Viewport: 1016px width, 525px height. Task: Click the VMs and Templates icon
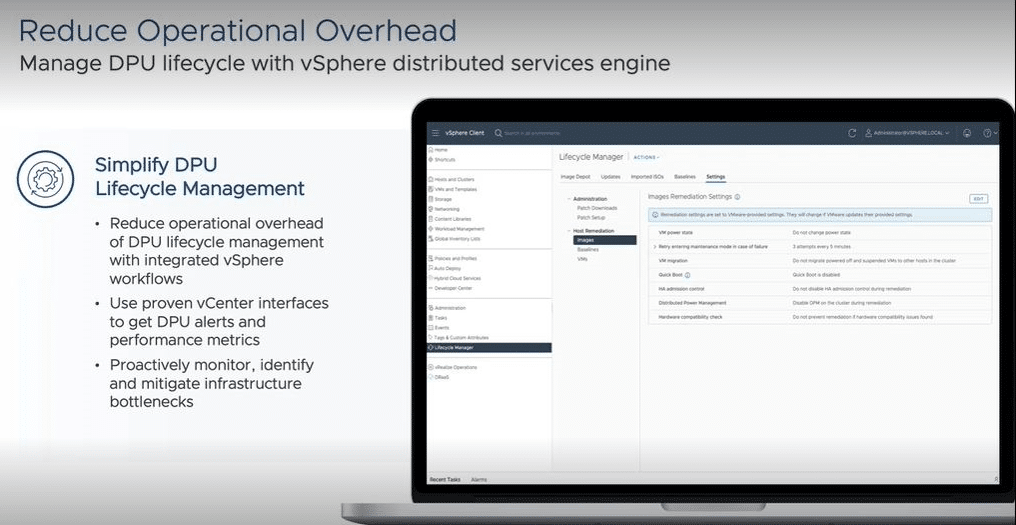pos(431,189)
